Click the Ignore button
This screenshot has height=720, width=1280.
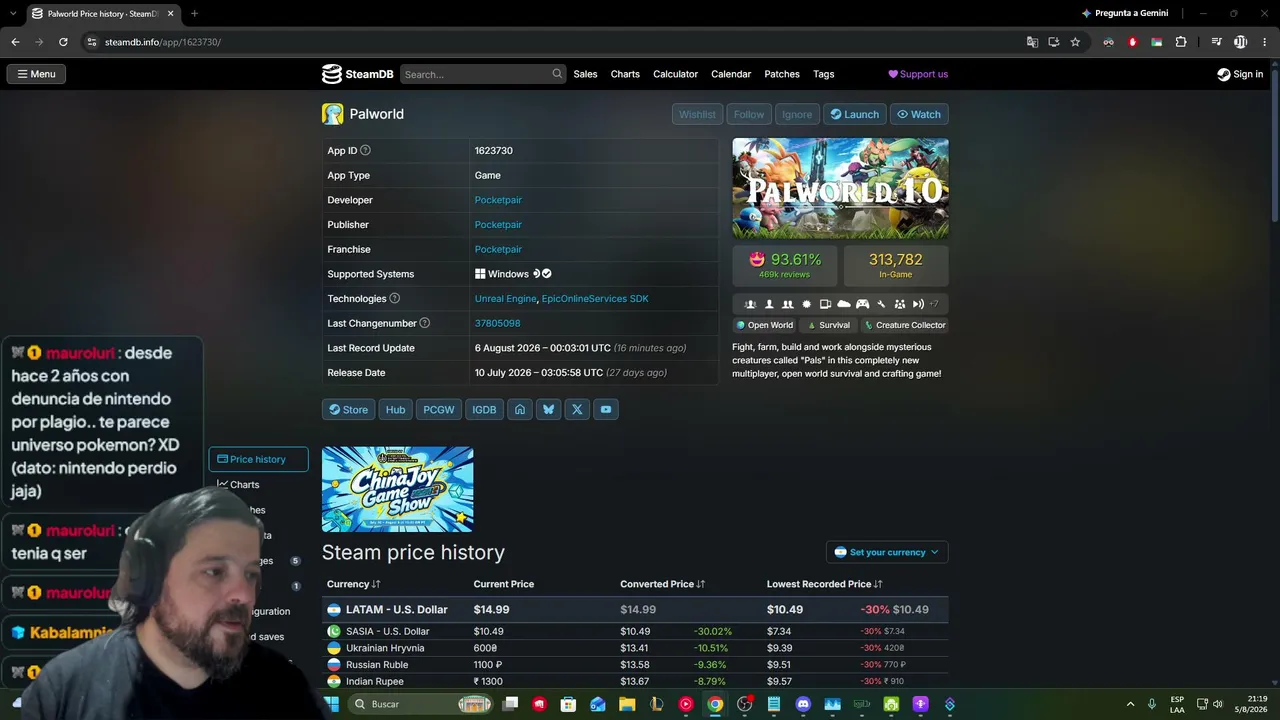pyautogui.click(x=797, y=114)
